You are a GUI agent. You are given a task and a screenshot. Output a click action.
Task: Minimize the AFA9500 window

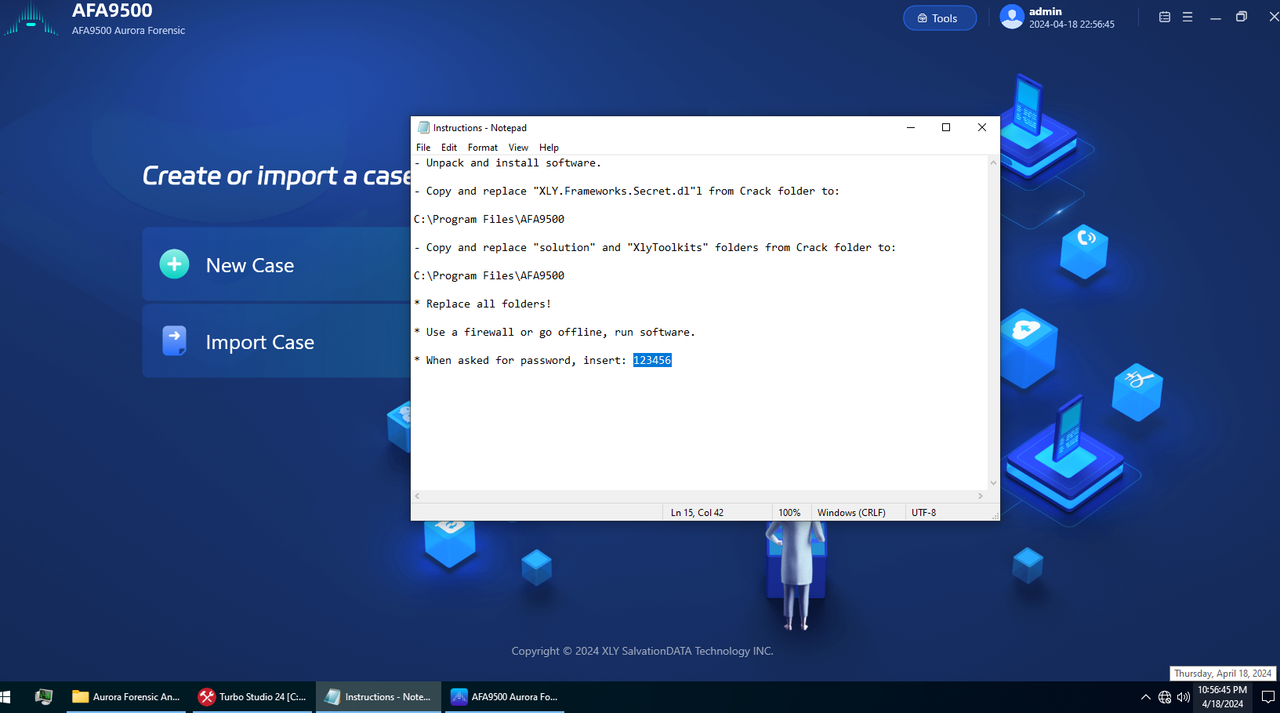[x=1215, y=17]
